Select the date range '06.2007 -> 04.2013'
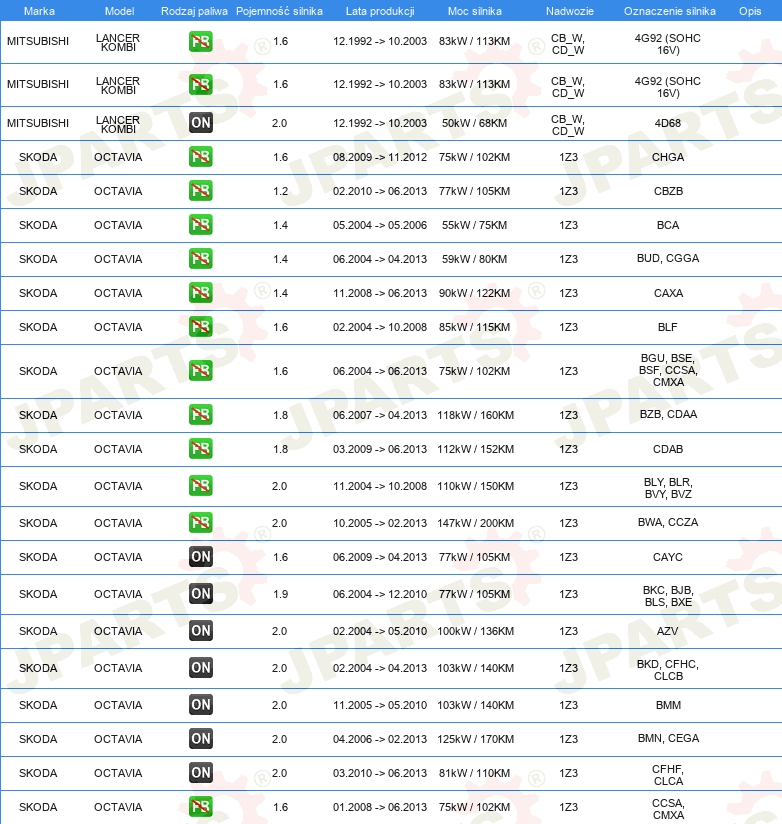This screenshot has width=782, height=824. (x=380, y=415)
